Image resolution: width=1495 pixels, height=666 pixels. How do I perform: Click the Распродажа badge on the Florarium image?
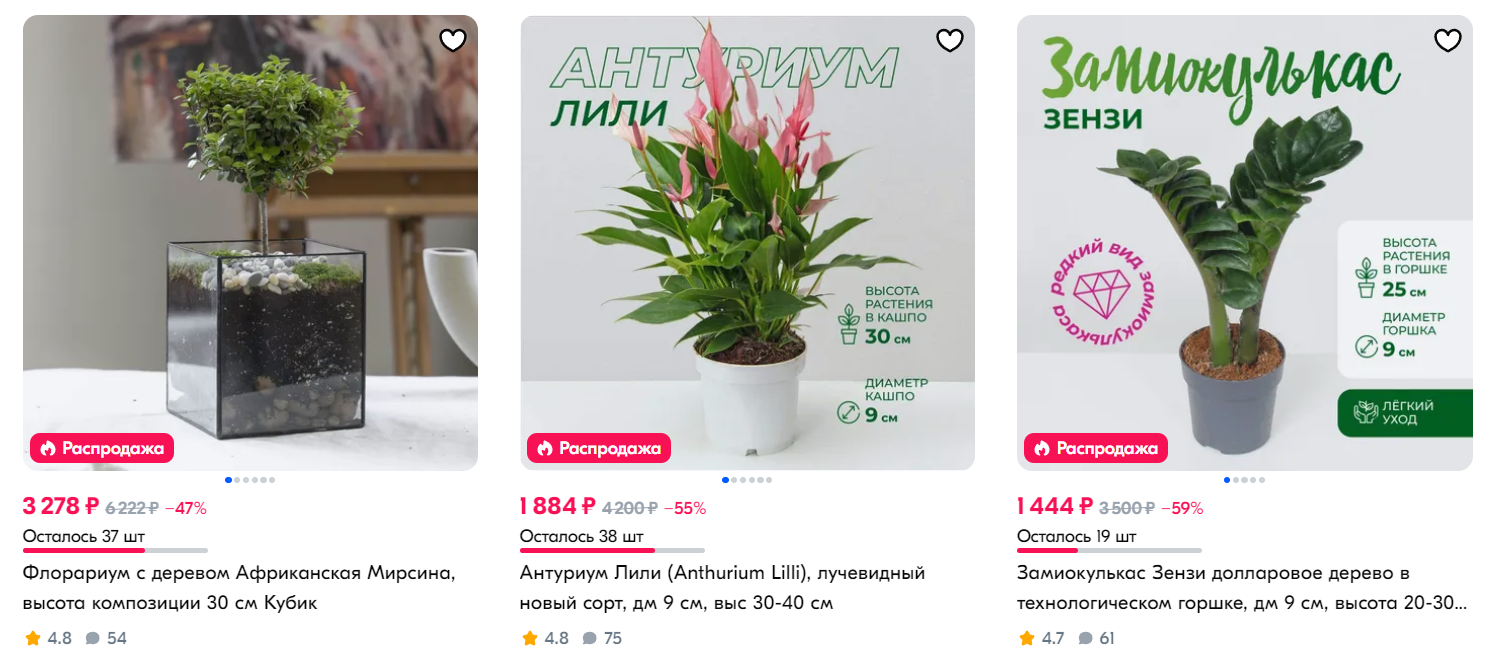[x=102, y=448]
